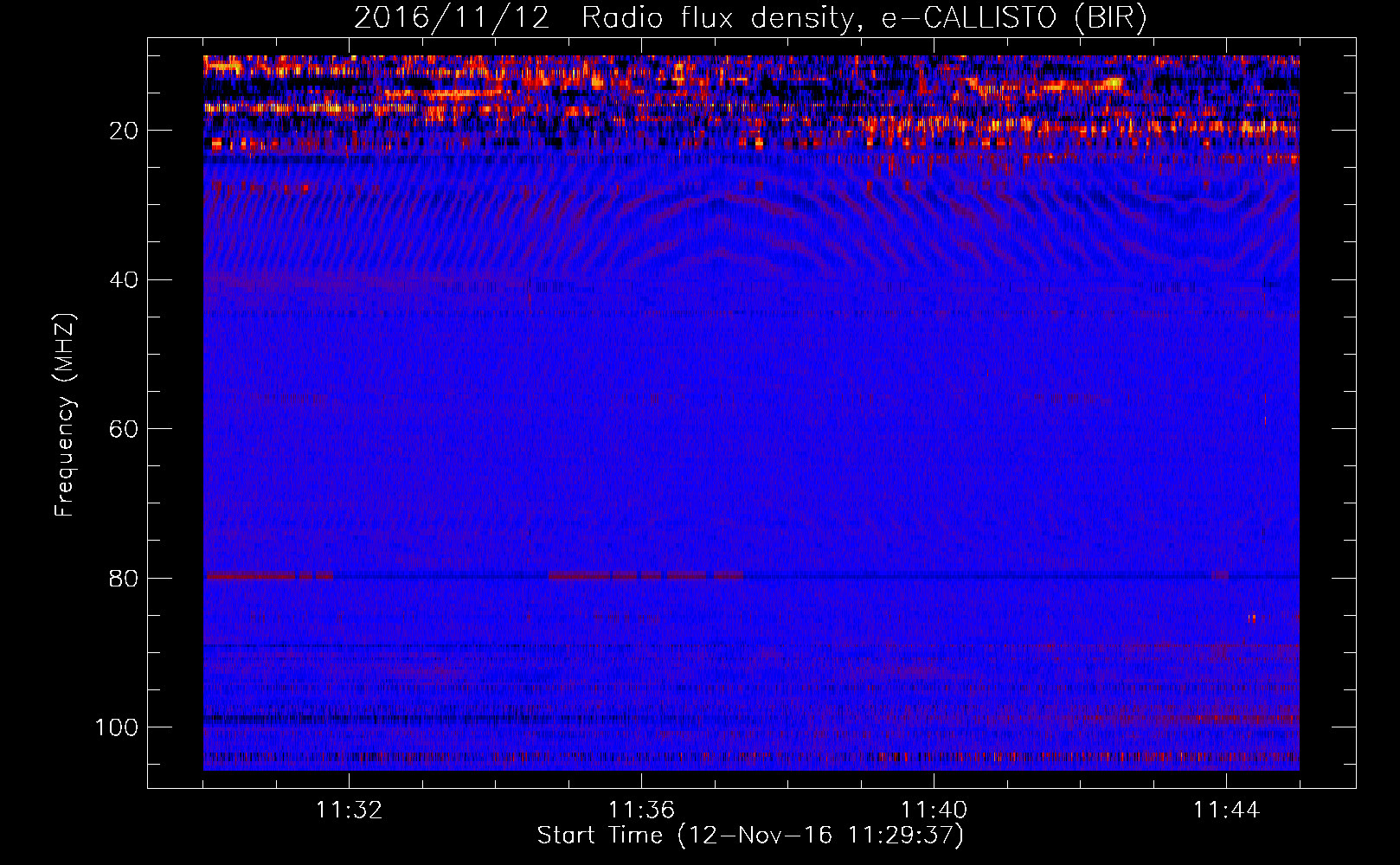Click the 11:32 time axis label
This screenshot has width=1400, height=865.
point(349,811)
